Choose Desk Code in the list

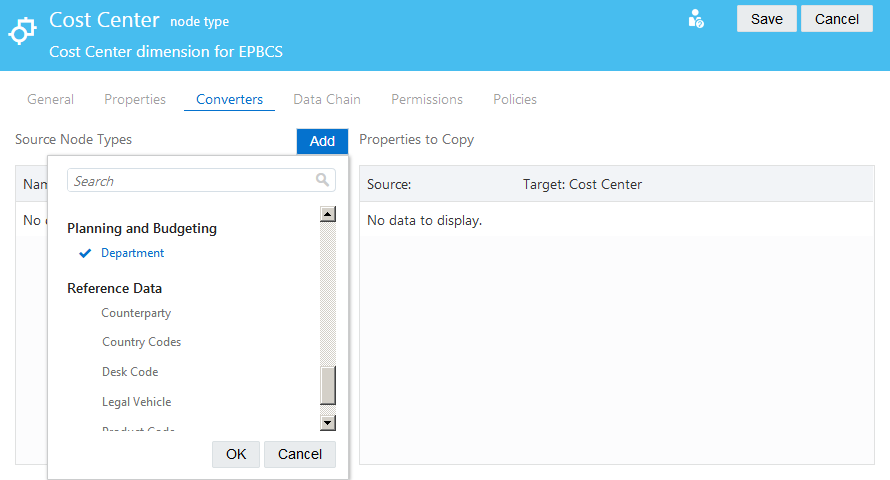pyautogui.click(x=130, y=372)
